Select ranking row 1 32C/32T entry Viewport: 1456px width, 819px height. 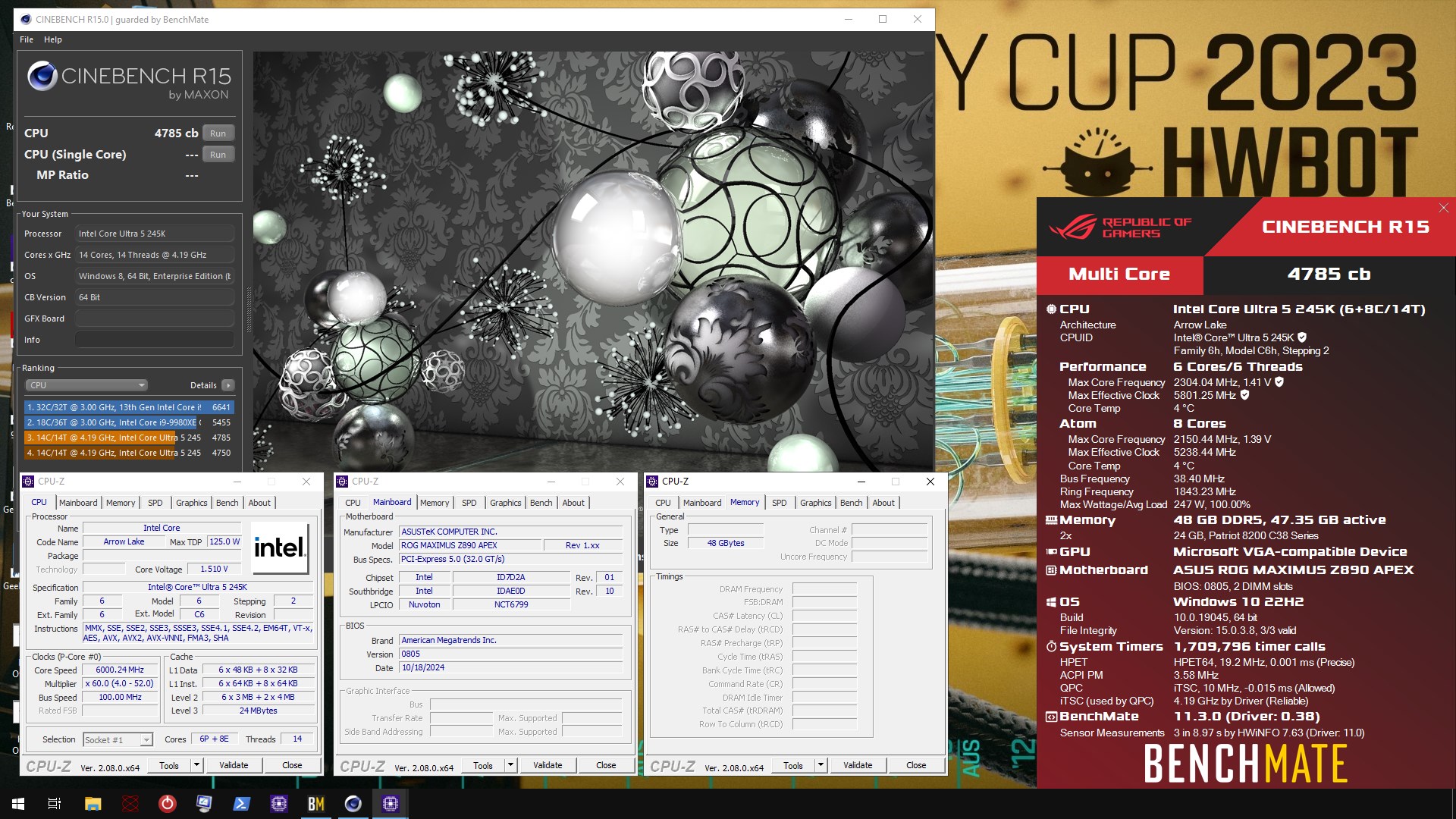(x=129, y=407)
